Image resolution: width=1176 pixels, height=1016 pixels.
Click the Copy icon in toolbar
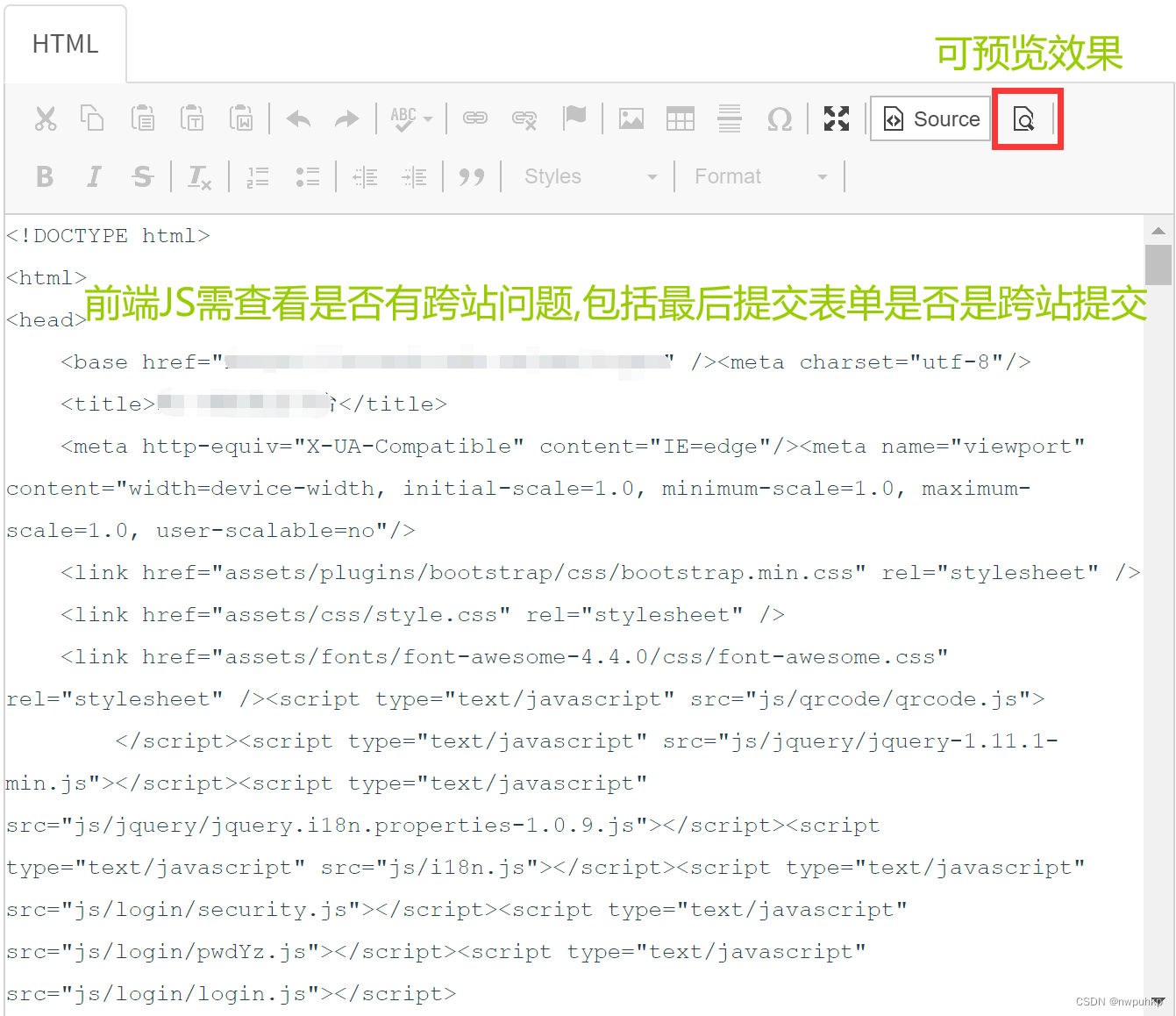click(92, 118)
